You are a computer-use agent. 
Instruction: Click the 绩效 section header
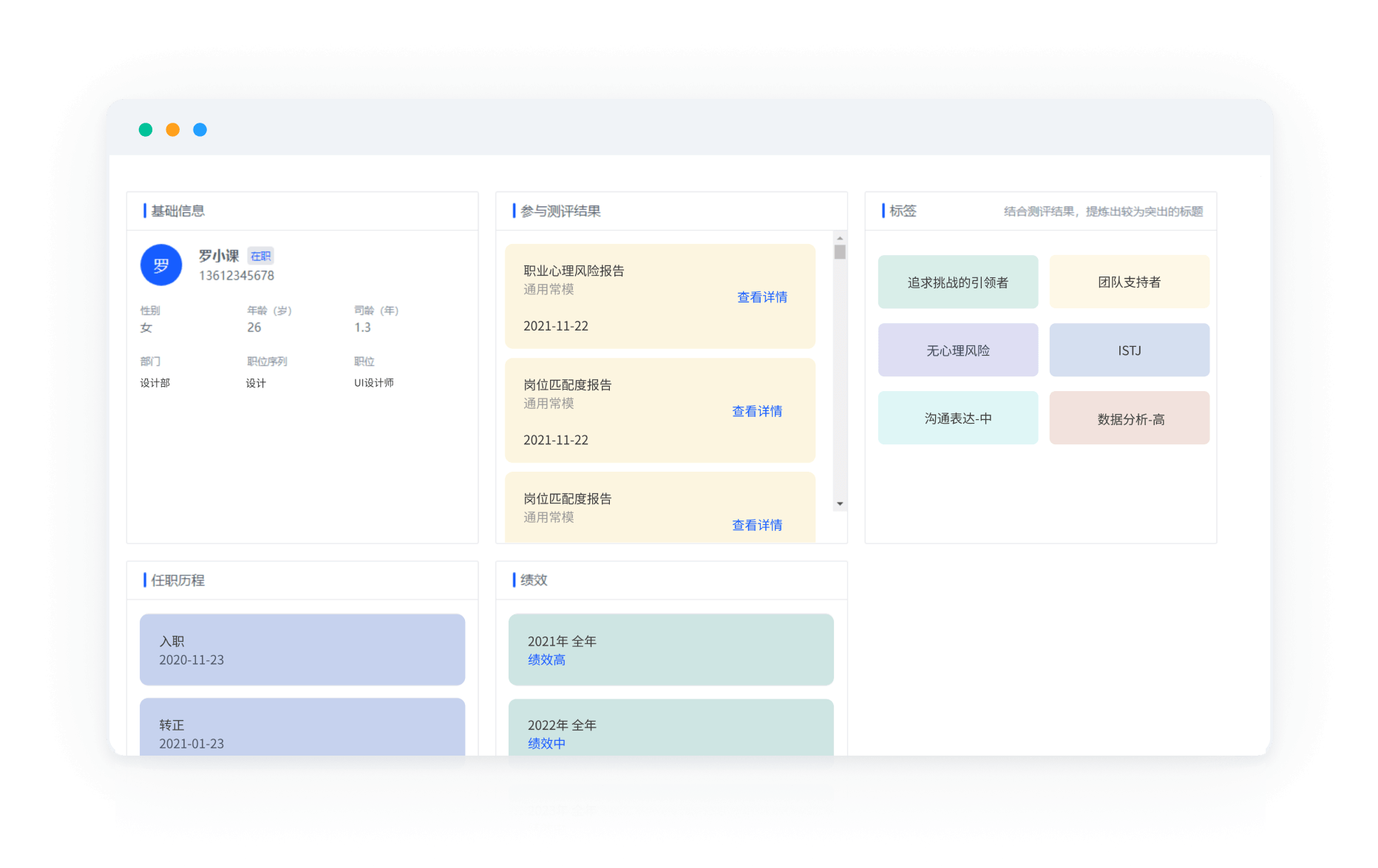(x=534, y=580)
